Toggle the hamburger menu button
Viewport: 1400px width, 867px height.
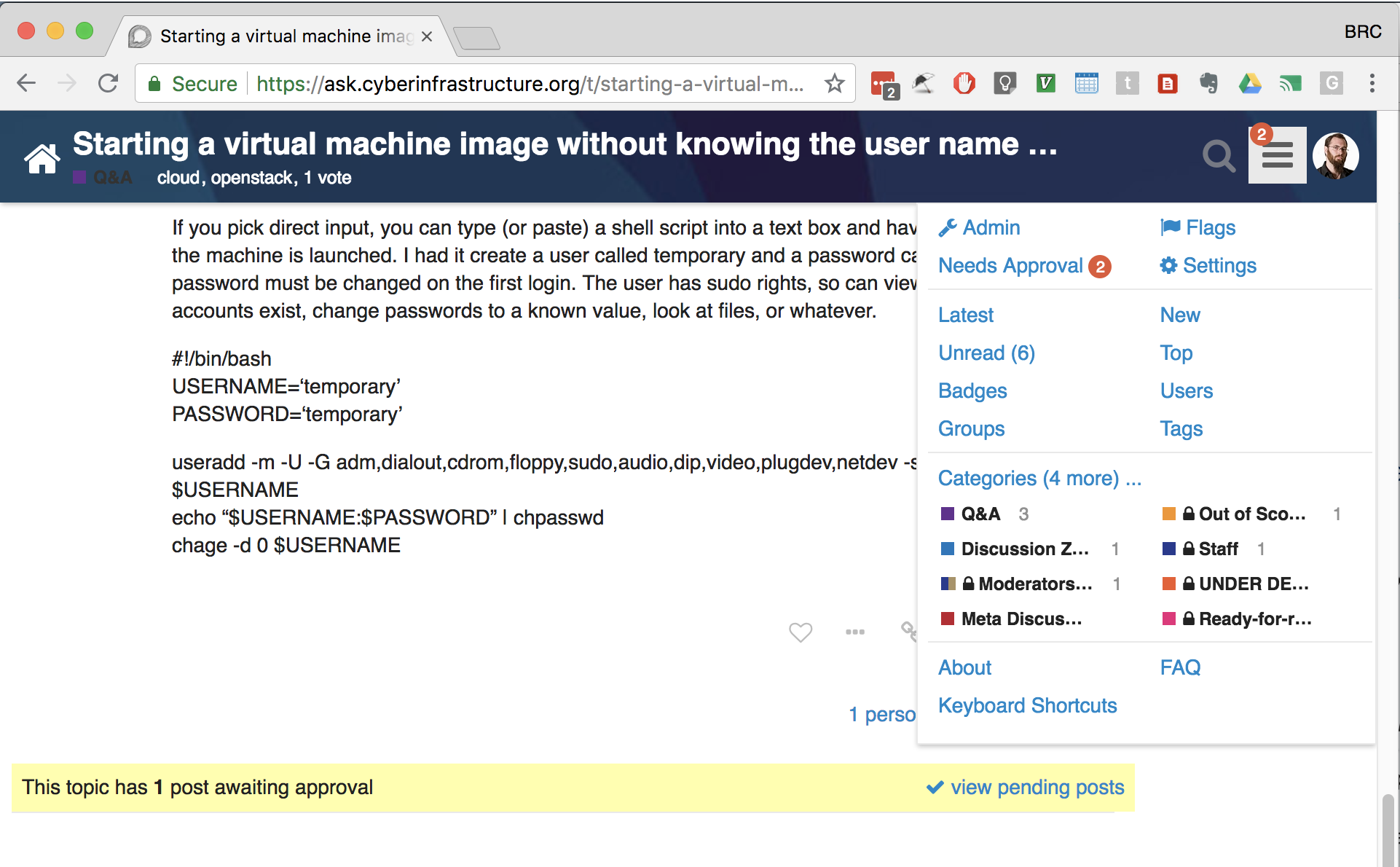[x=1277, y=155]
